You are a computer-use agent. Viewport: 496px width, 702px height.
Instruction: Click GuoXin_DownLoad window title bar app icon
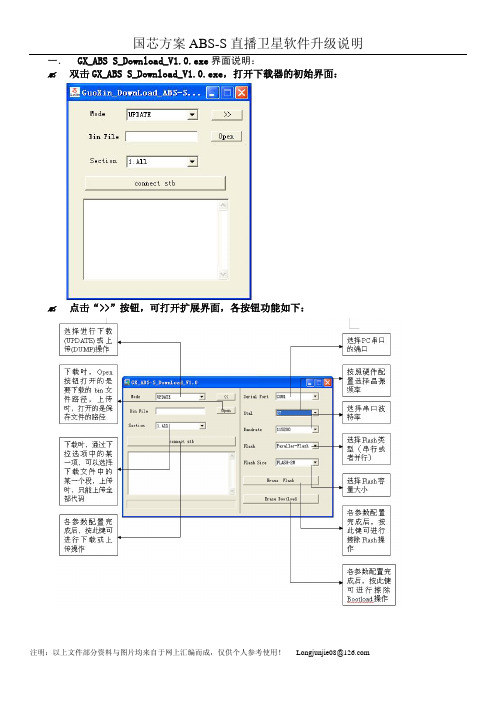point(74,93)
